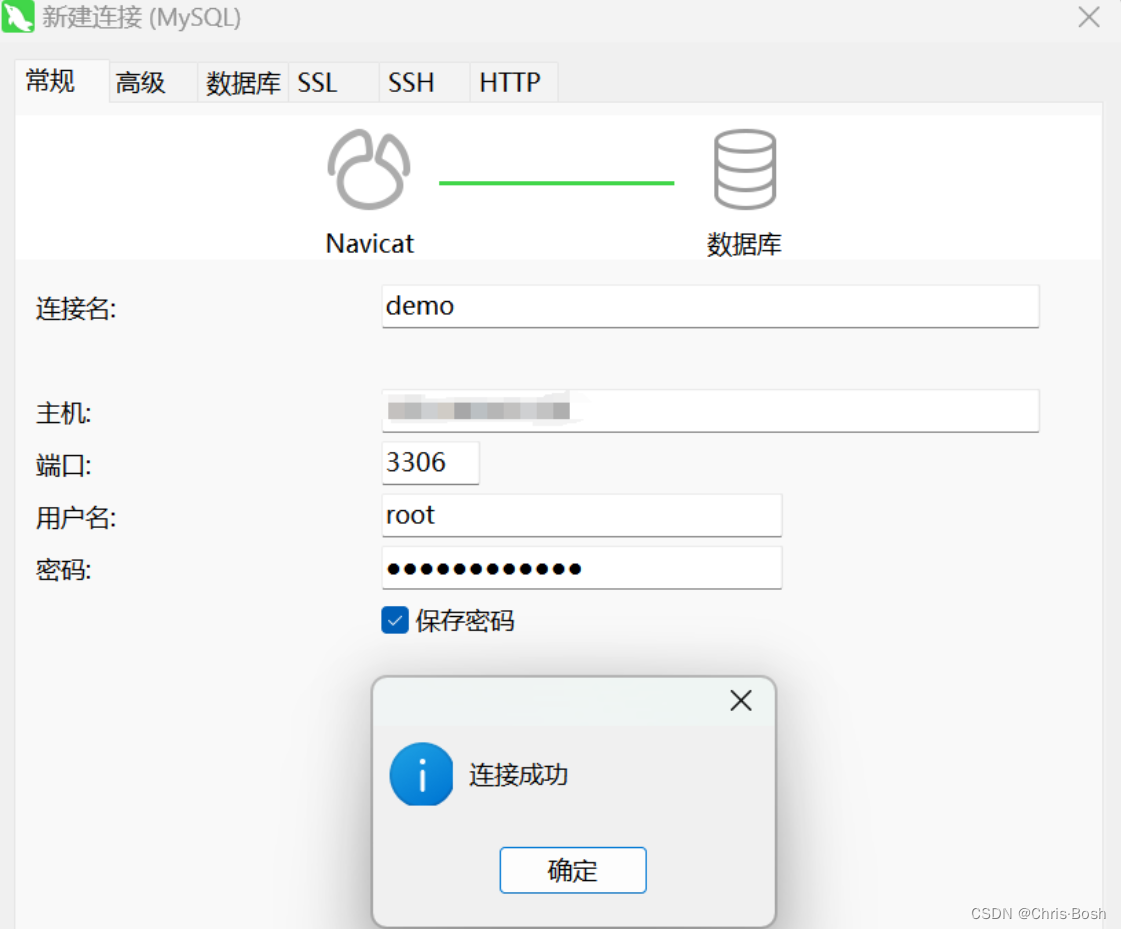Click the blue info icon in success dialog
The image size is (1121, 929).
421,775
